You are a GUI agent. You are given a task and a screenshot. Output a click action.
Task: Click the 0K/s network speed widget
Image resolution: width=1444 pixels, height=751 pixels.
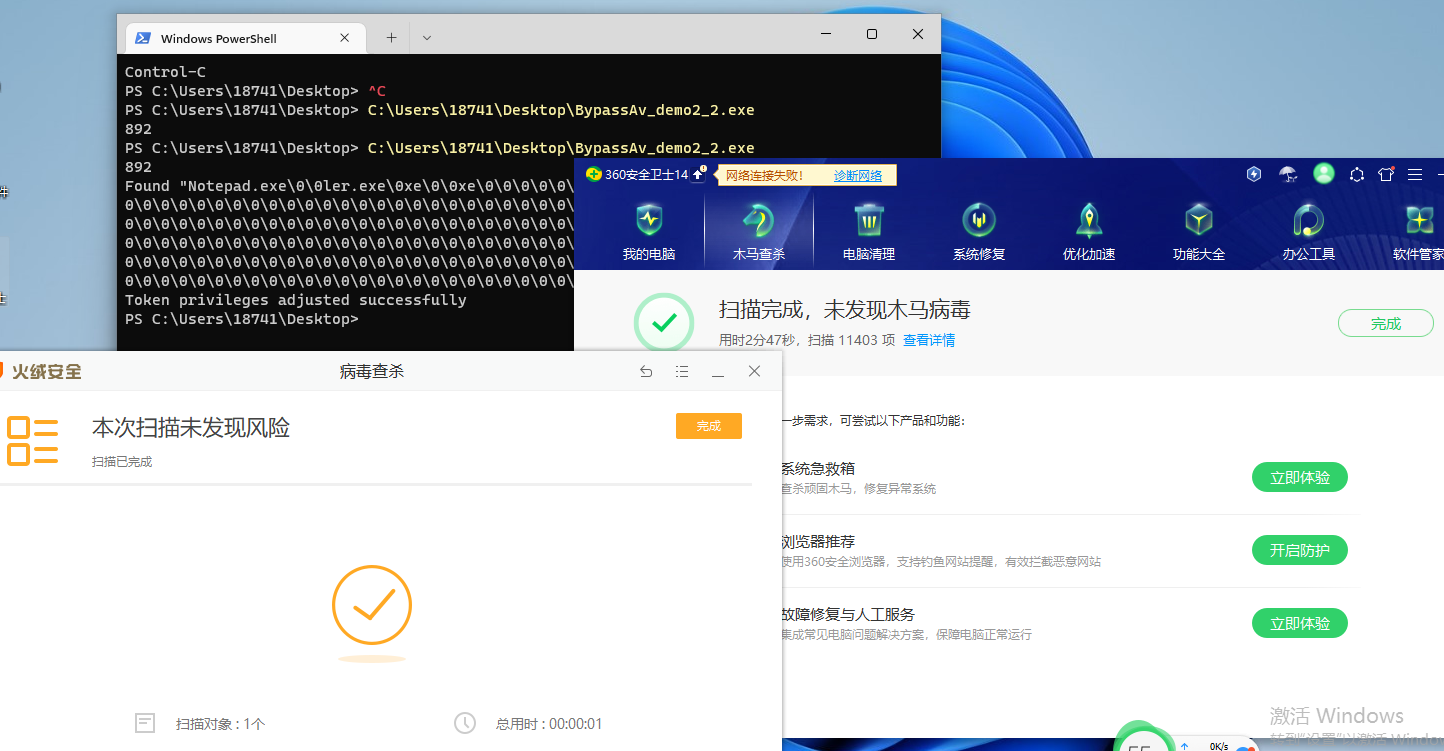[1219, 745]
